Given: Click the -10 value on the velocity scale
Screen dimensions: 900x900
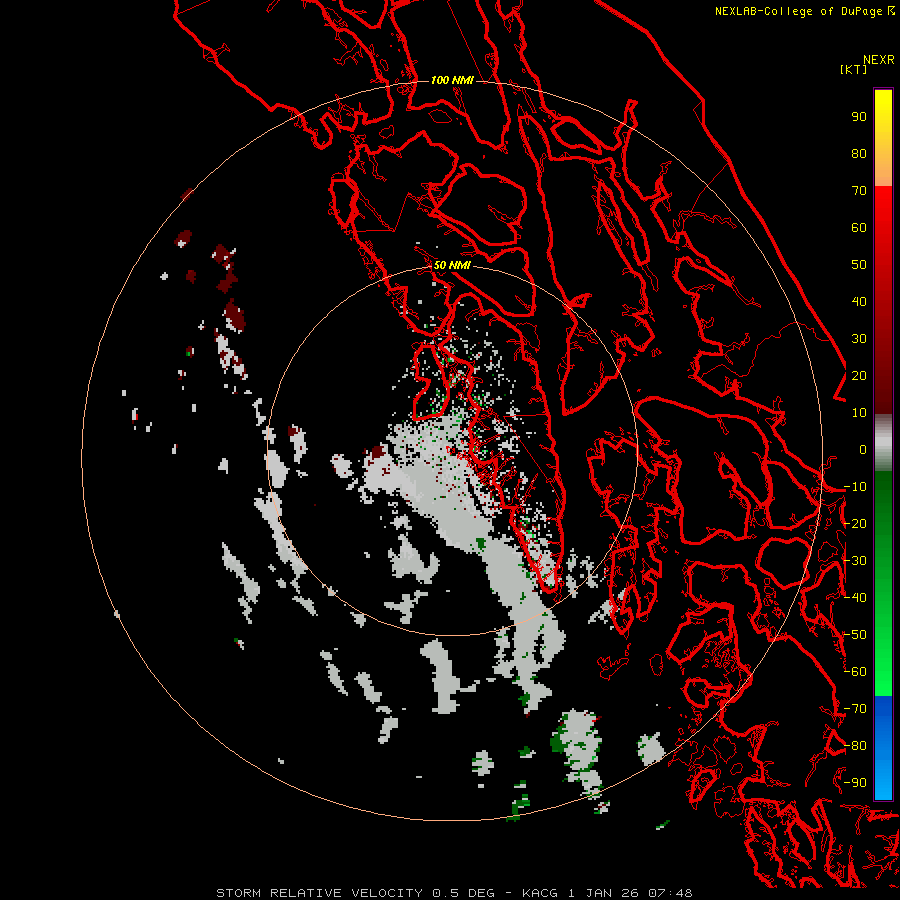Looking at the screenshot, I should coord(855,487).
